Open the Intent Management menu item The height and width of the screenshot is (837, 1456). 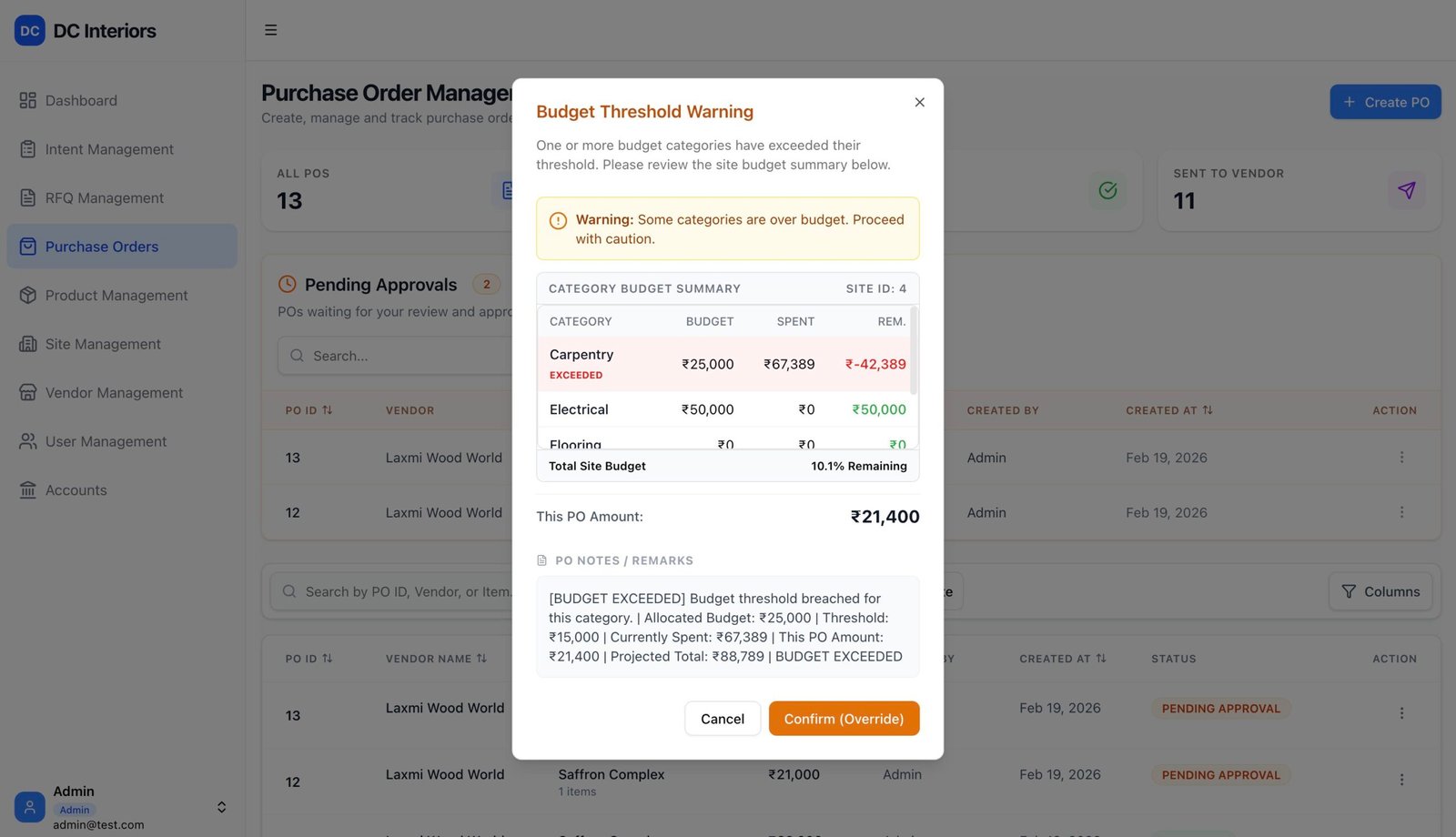click(x=109, y=149)
